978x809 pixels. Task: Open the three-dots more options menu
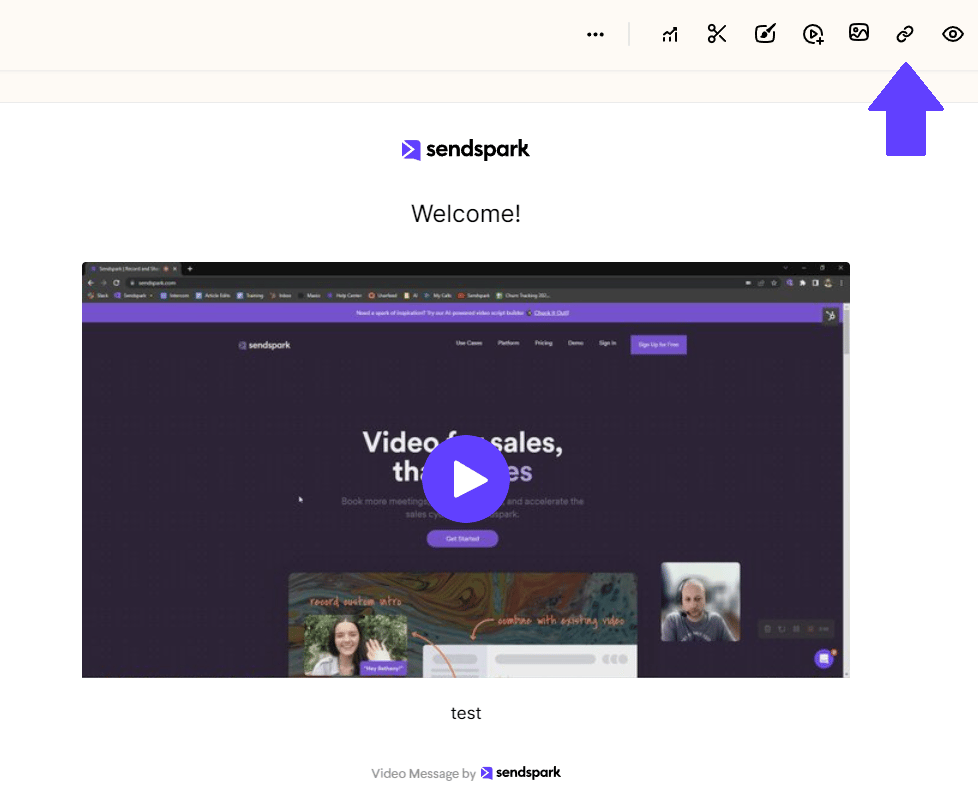coord(595,34)
